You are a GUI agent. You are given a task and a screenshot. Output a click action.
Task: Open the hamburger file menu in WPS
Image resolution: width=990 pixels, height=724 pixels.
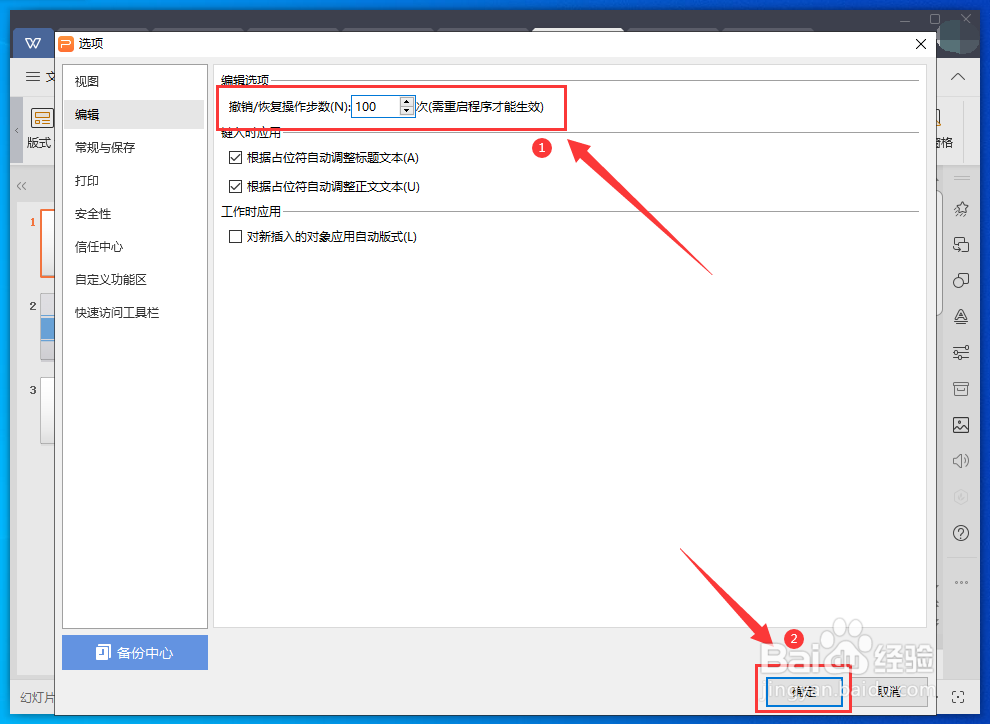[33, 76]
